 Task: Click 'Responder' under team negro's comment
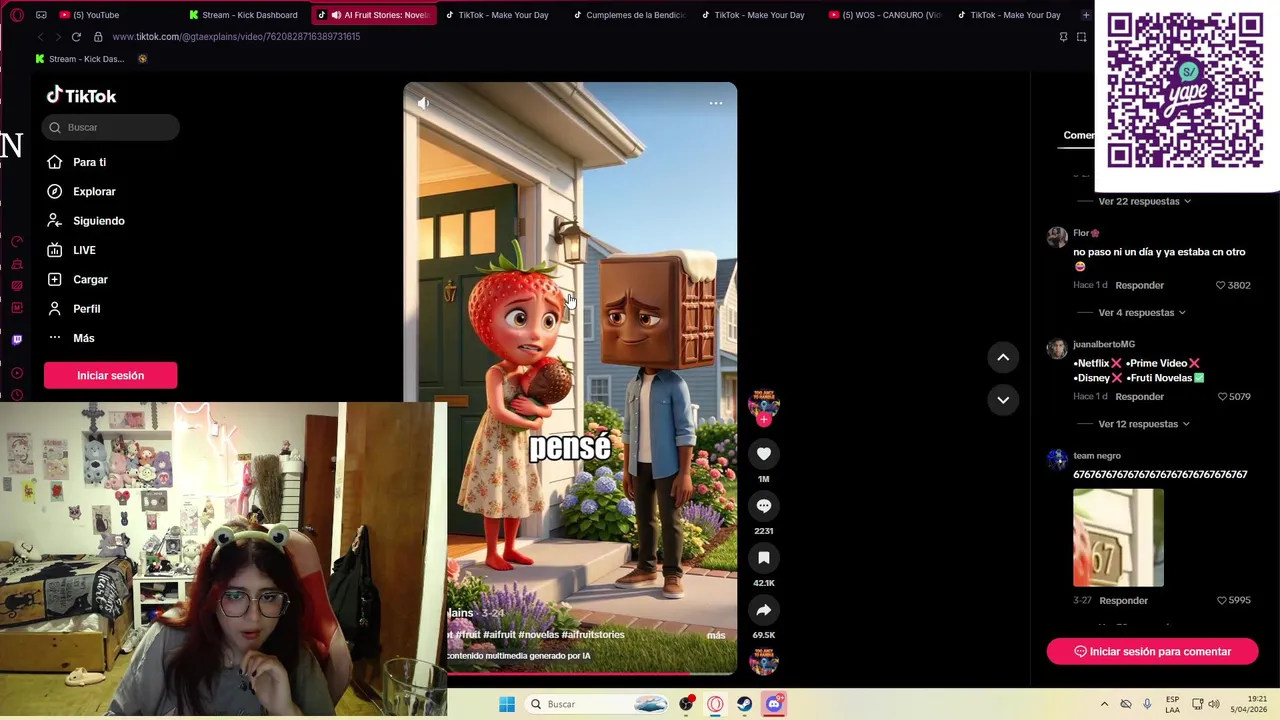[1123, 600]
